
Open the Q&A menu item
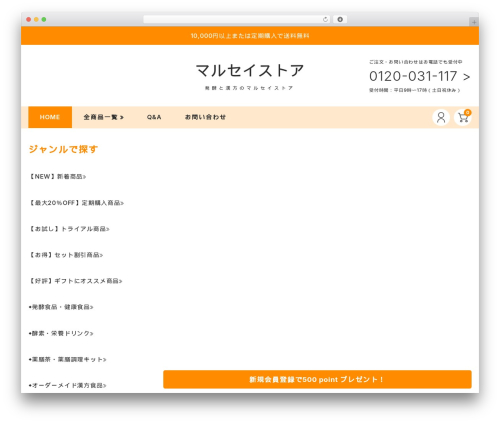point(154,117)
